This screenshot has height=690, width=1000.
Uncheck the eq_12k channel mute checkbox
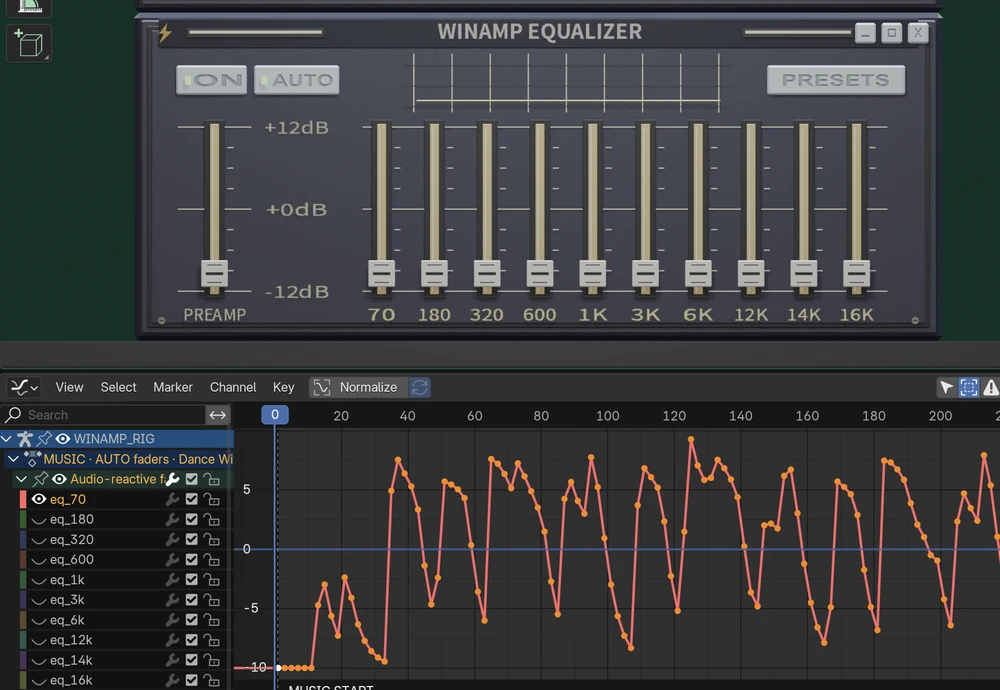(191, 640)
